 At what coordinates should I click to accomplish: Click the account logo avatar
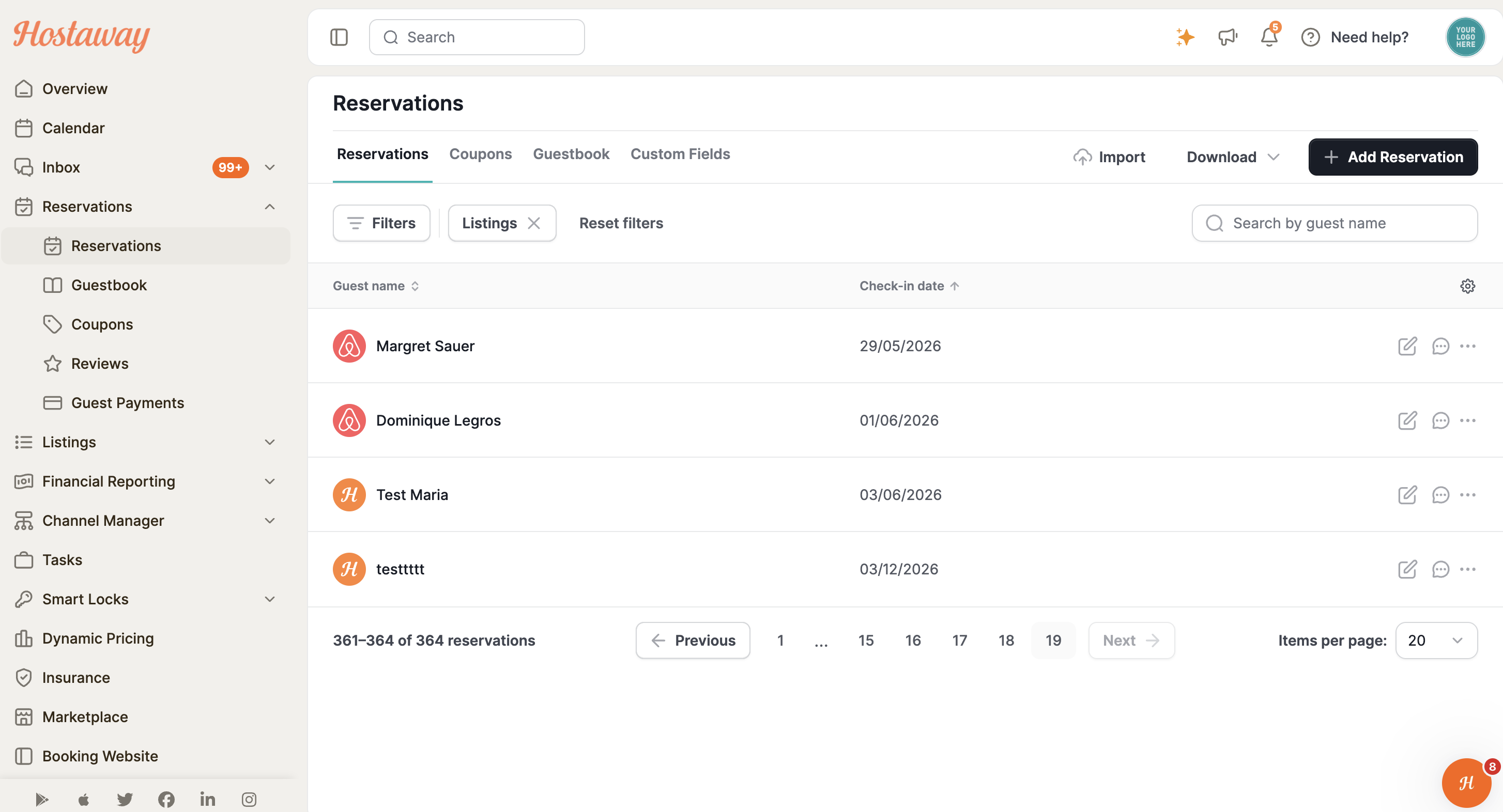pos(1465,37)
